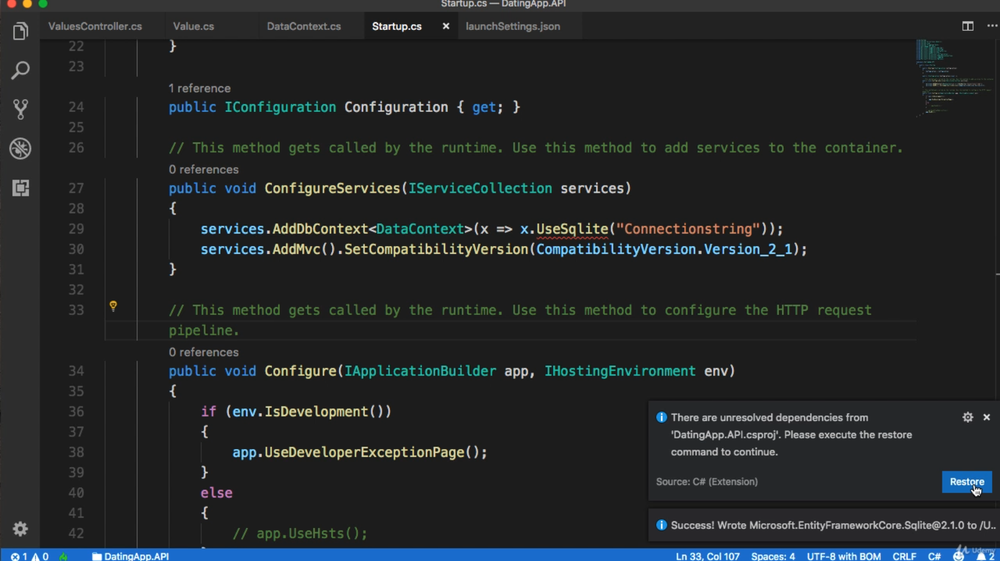Click the lightbulb quick fix icon

pos(113,306)
